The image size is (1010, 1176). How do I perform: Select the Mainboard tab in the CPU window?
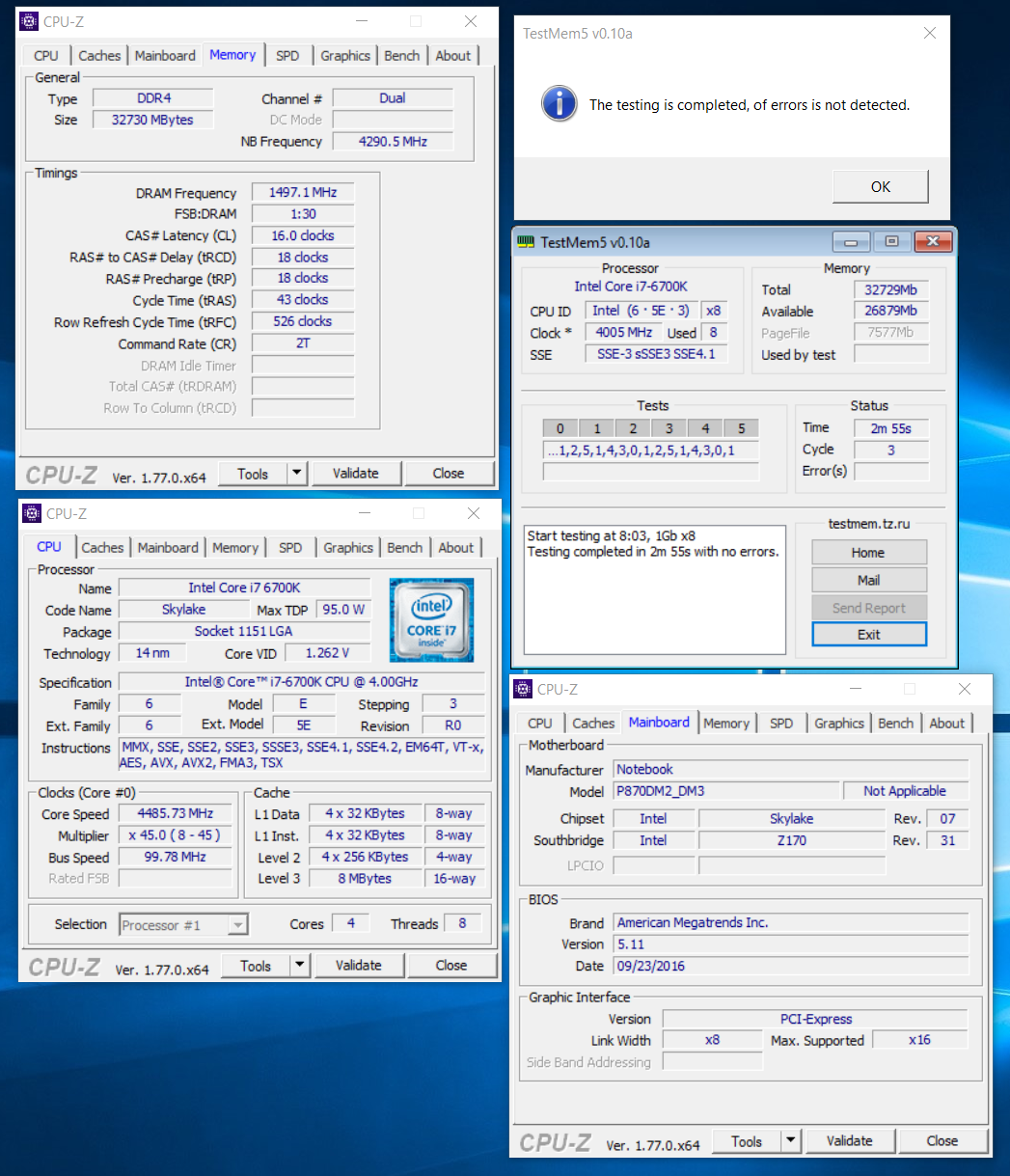[x=168, y=548]
